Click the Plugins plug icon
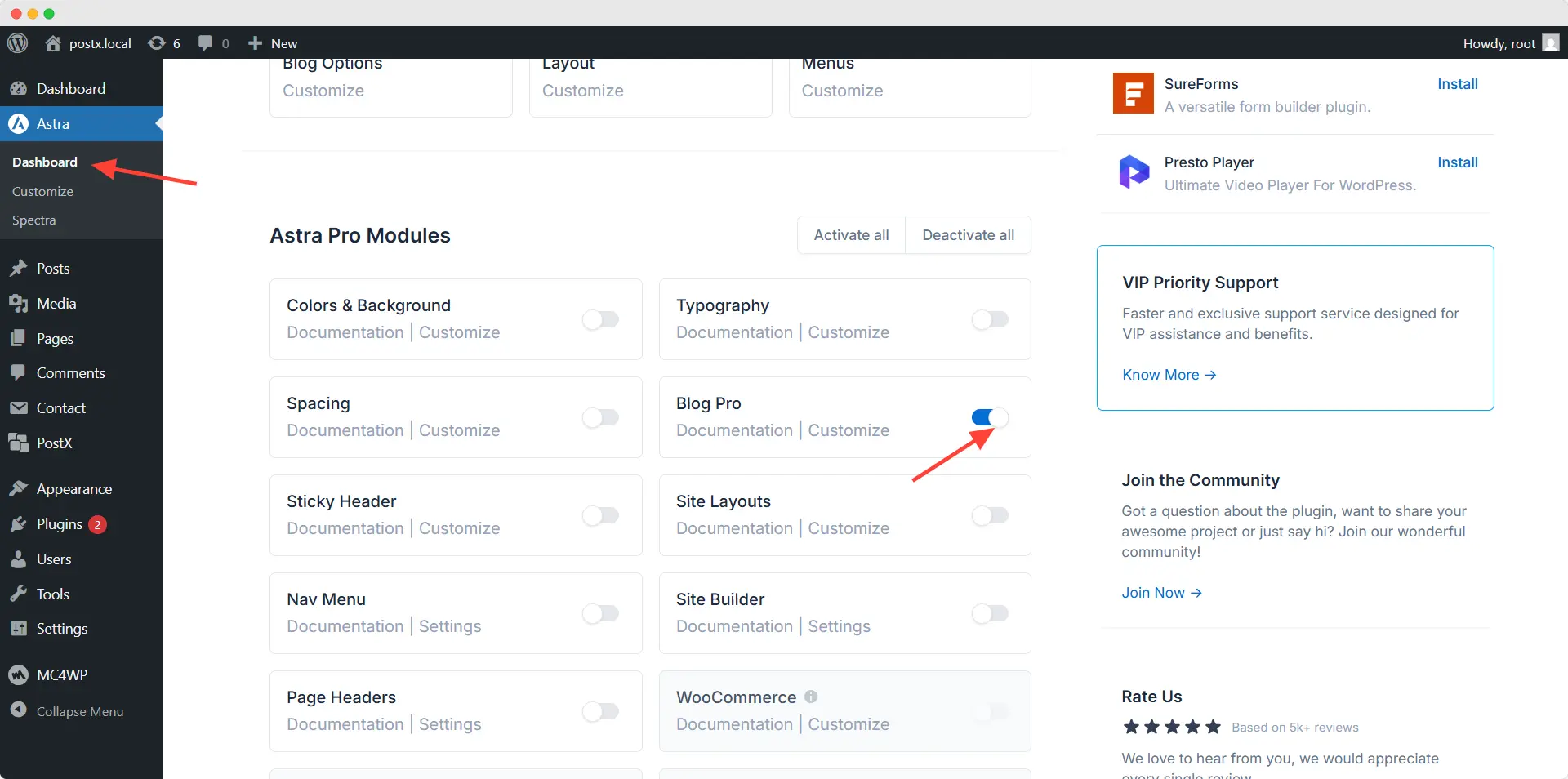 tap(18, 523)
